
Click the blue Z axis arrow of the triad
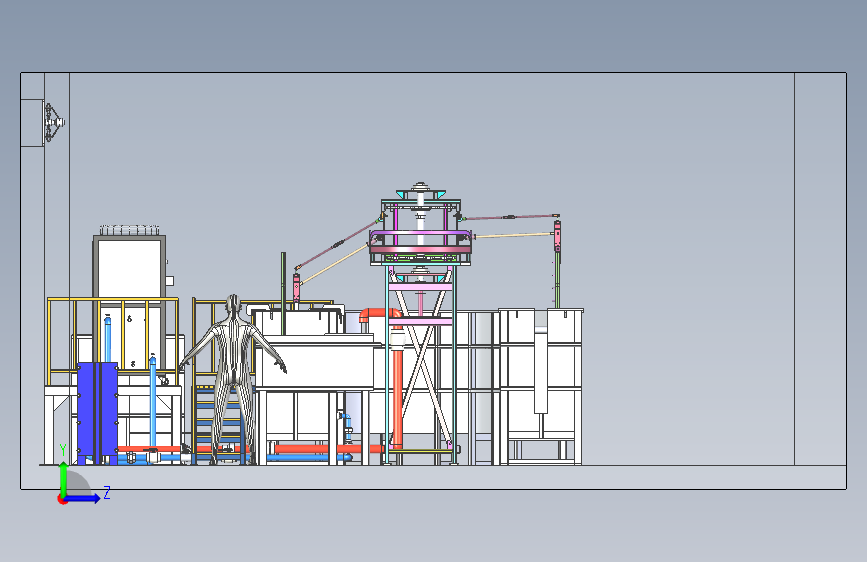pos(83,498)
